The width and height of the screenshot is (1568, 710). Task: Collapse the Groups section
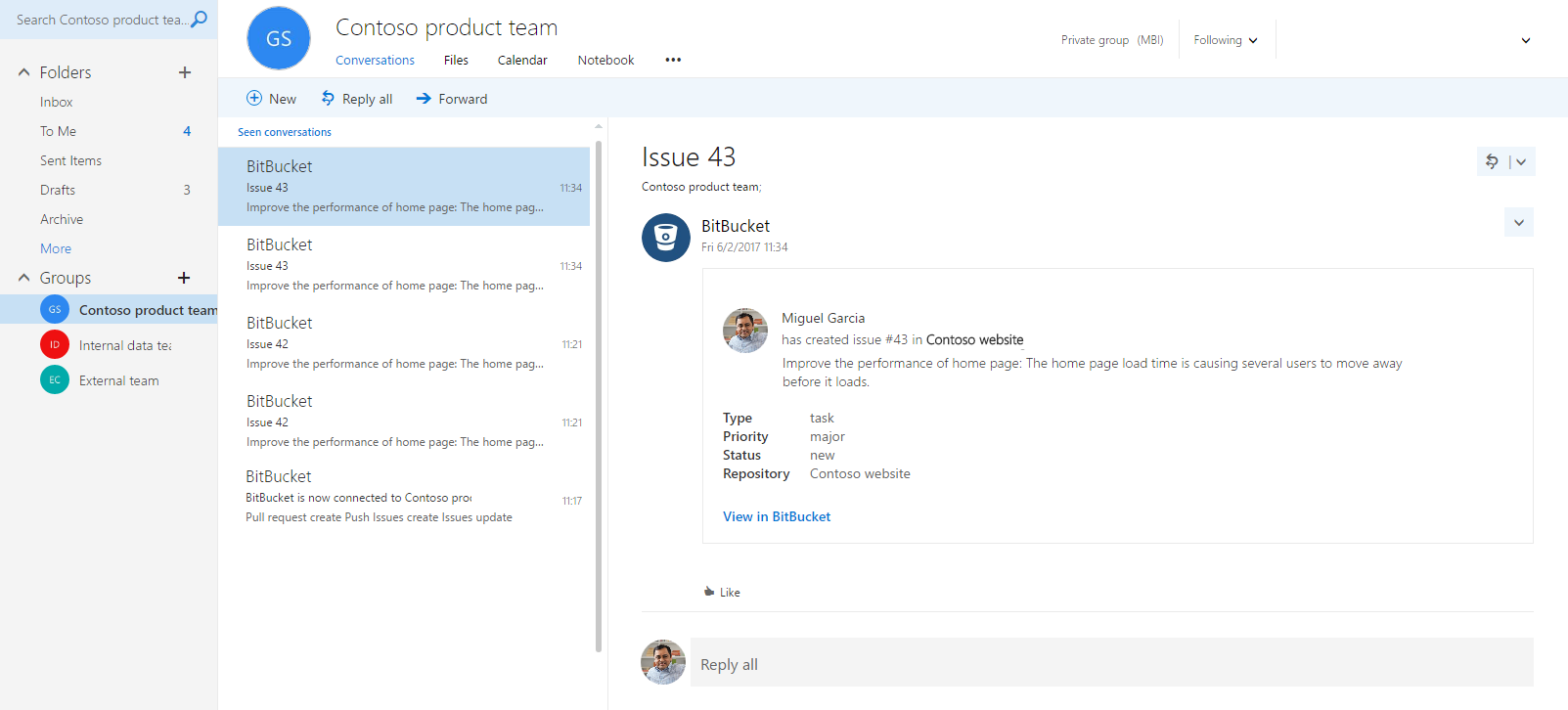click(24, 278)
